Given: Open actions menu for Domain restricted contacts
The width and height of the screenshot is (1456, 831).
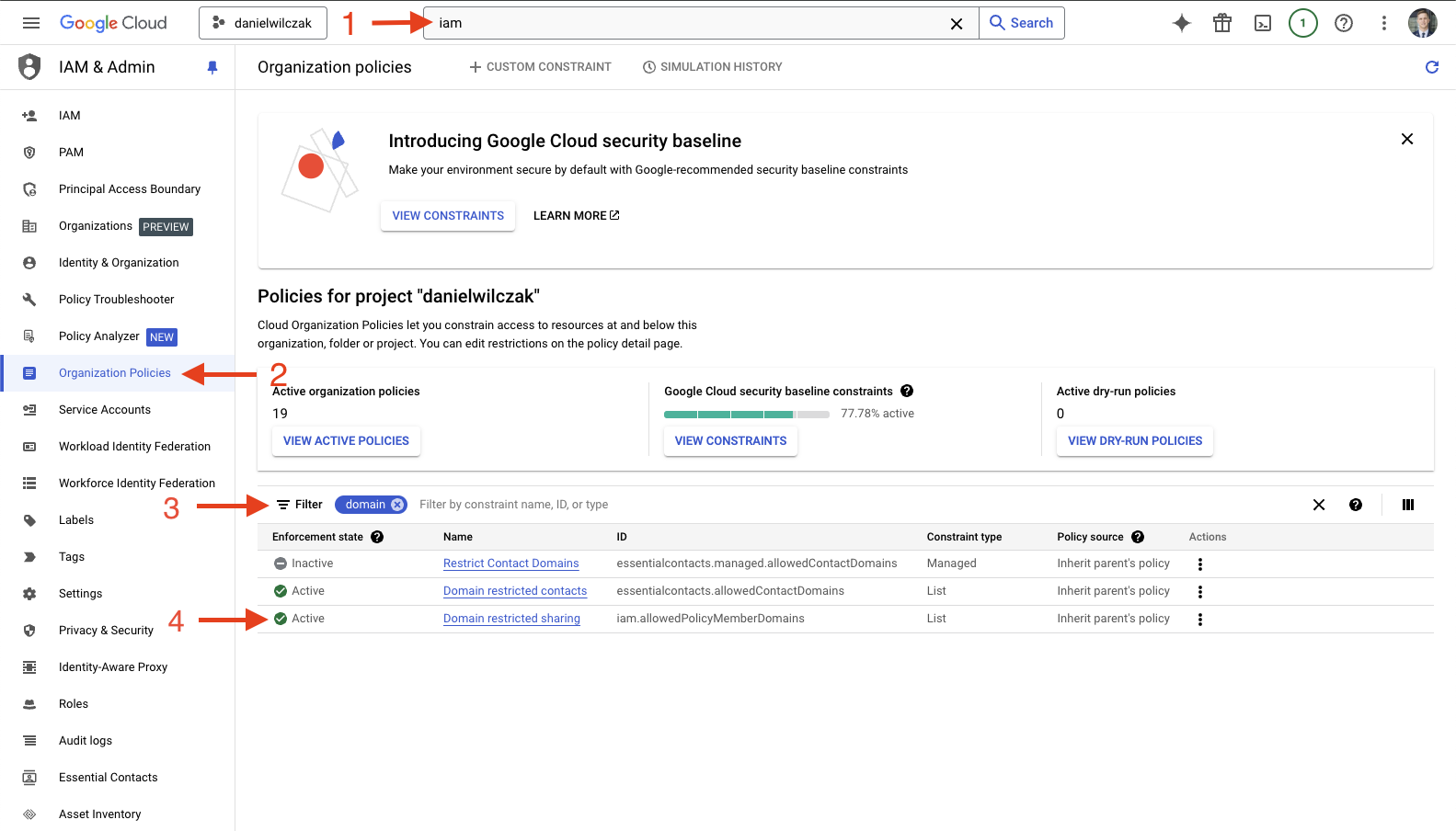Looking at the screenshot, I should [1200, 592].
